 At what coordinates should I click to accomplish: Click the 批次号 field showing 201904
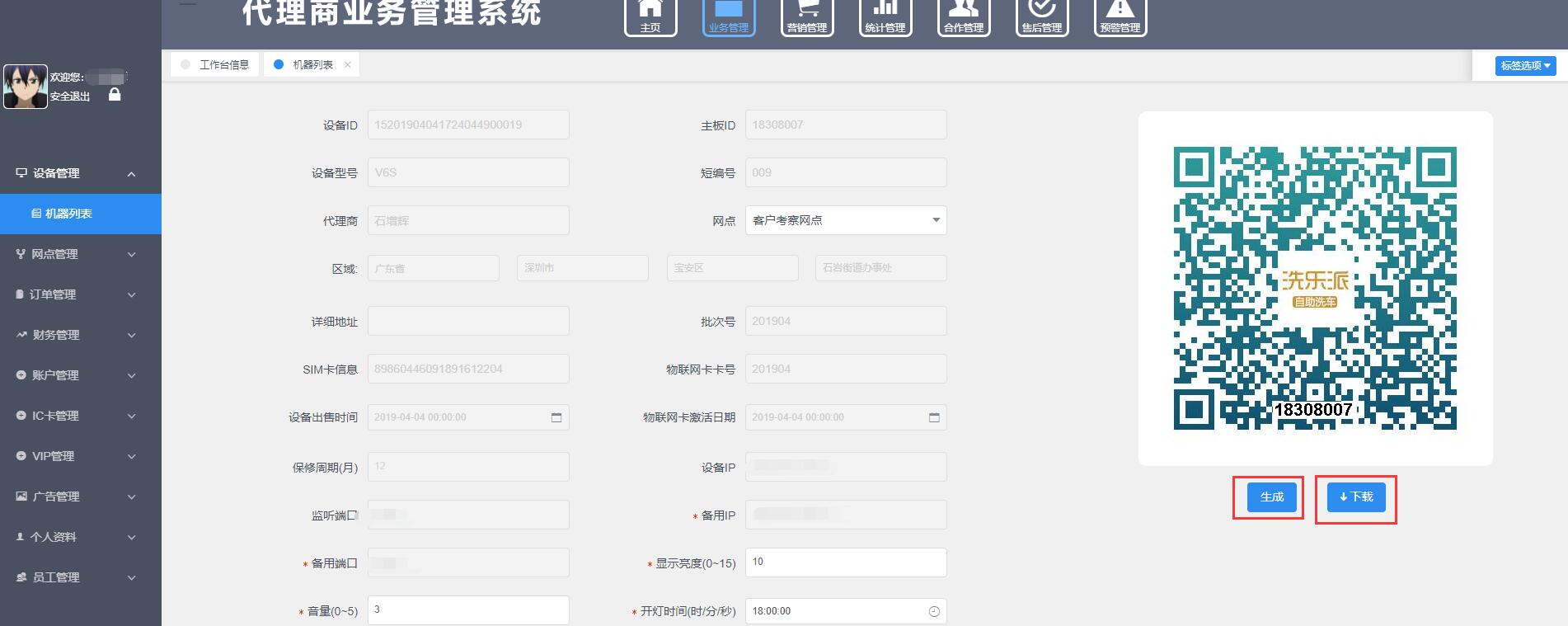point(846,321)
